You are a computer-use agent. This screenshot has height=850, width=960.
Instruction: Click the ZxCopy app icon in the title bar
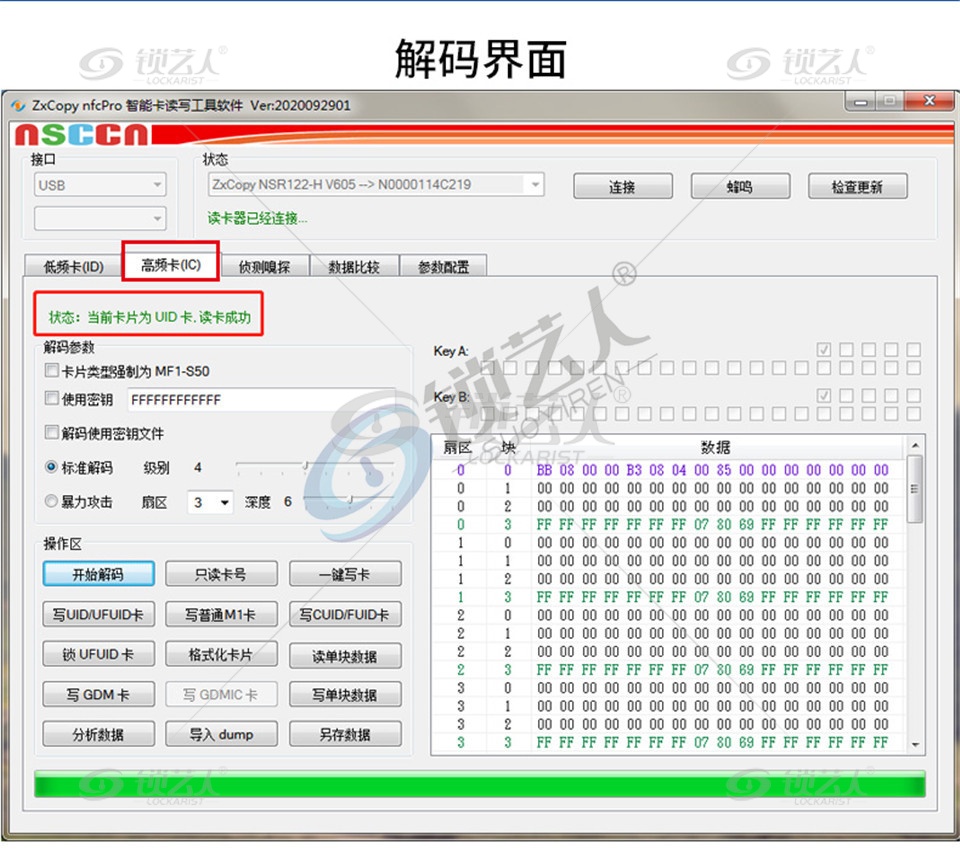tap(19, 105)
